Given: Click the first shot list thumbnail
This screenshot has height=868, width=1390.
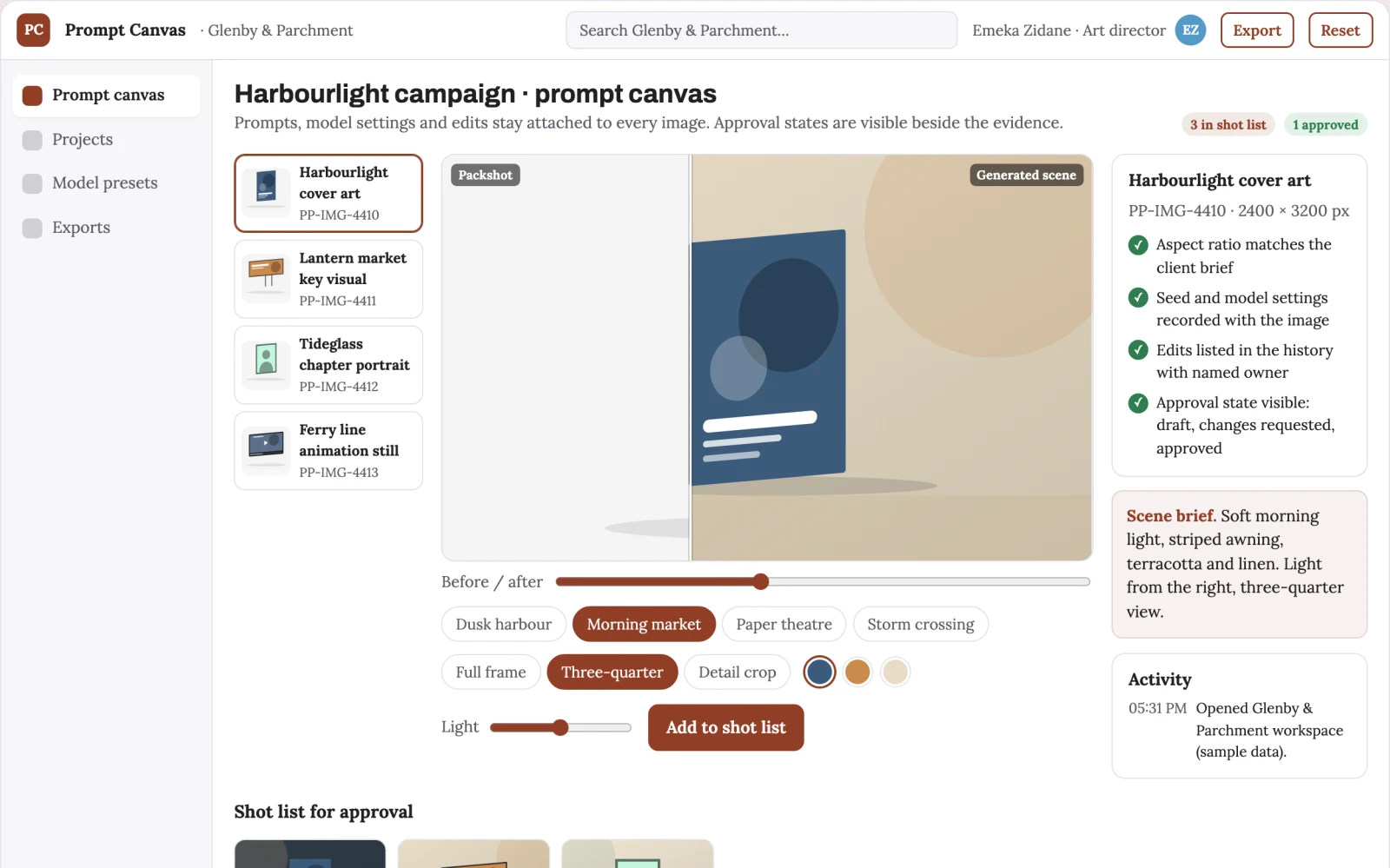Looking at the screenshot, I should (x=310, y=854).
